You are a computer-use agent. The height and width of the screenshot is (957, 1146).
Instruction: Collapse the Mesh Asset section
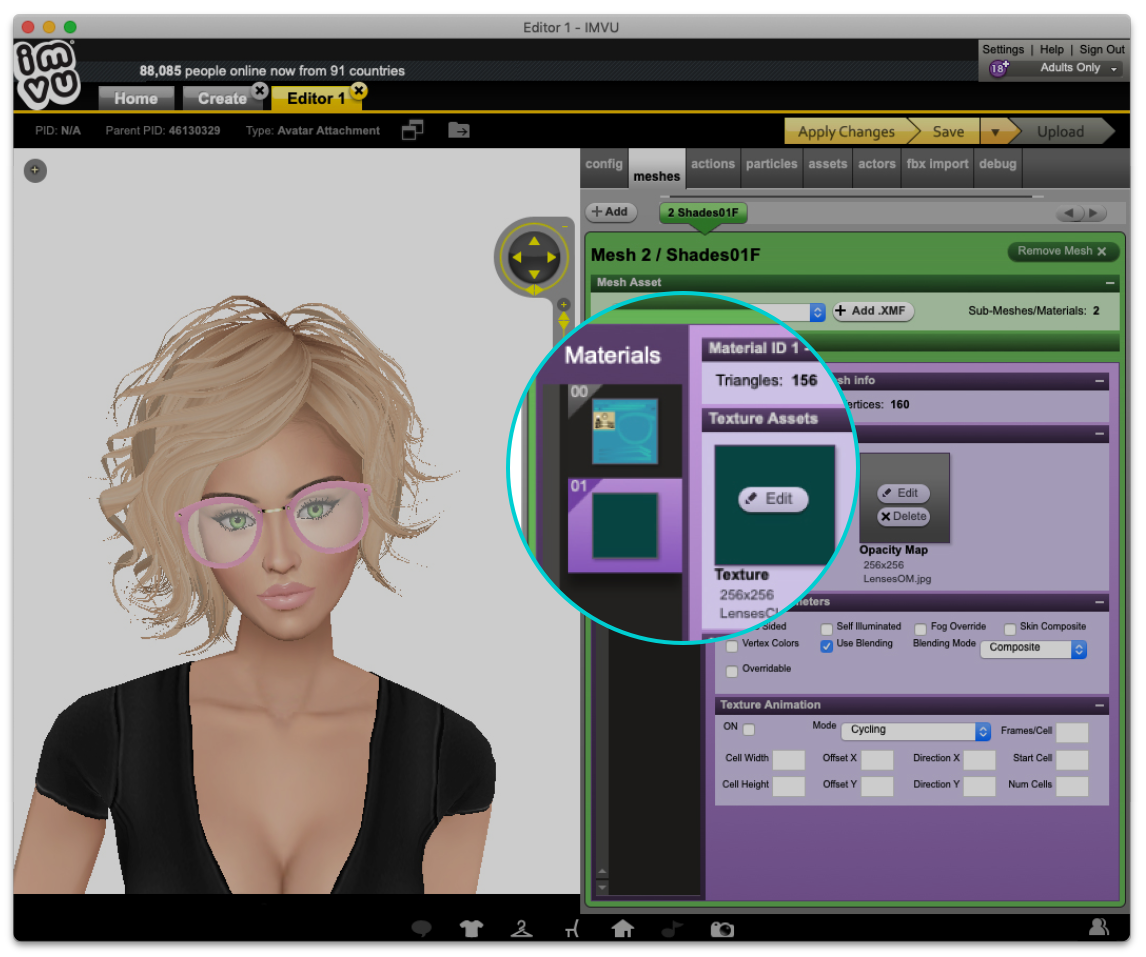click(x=1109, y=283)
